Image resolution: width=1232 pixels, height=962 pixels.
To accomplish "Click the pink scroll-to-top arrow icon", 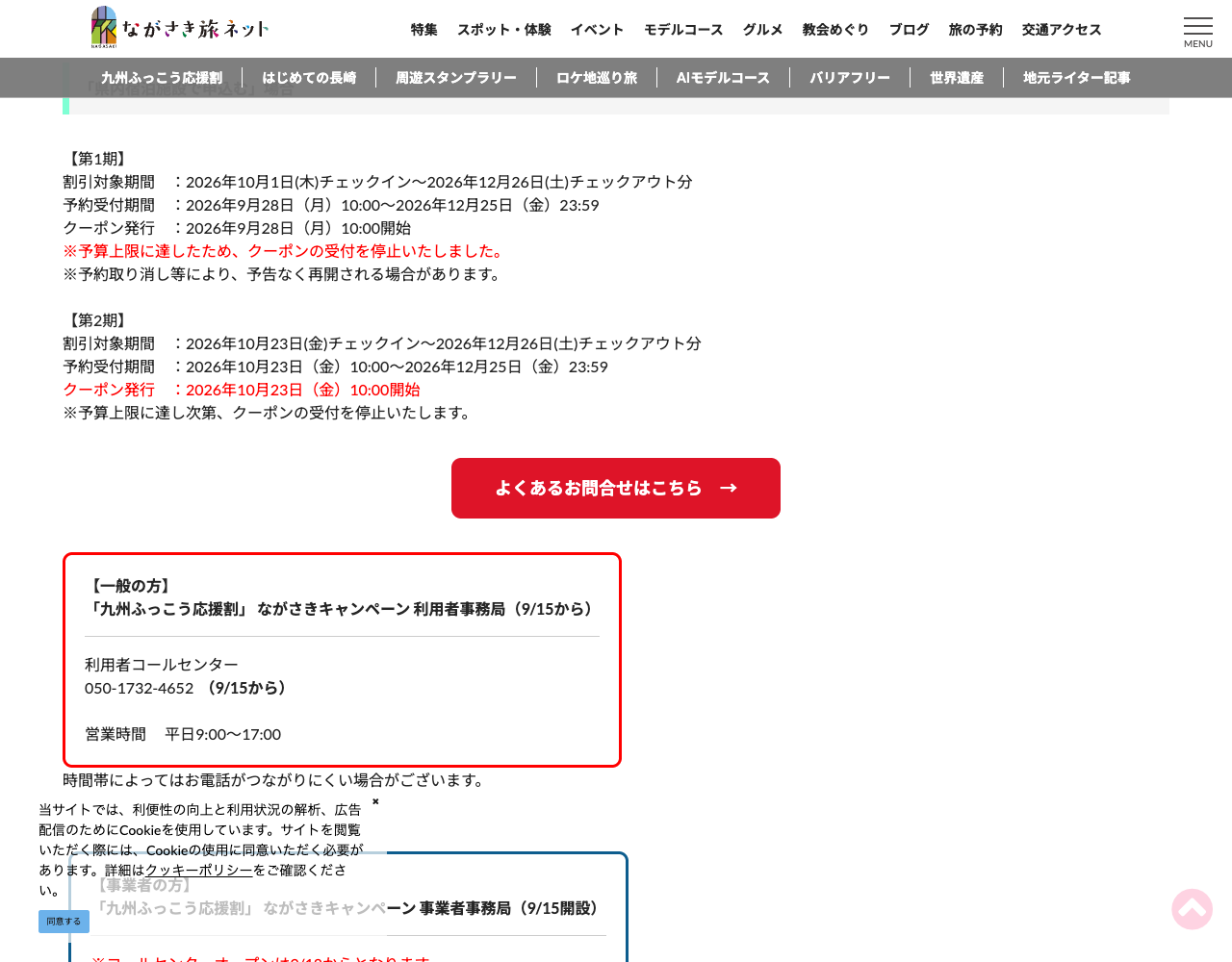I will pyautogui.click(x=1192, y=909).
